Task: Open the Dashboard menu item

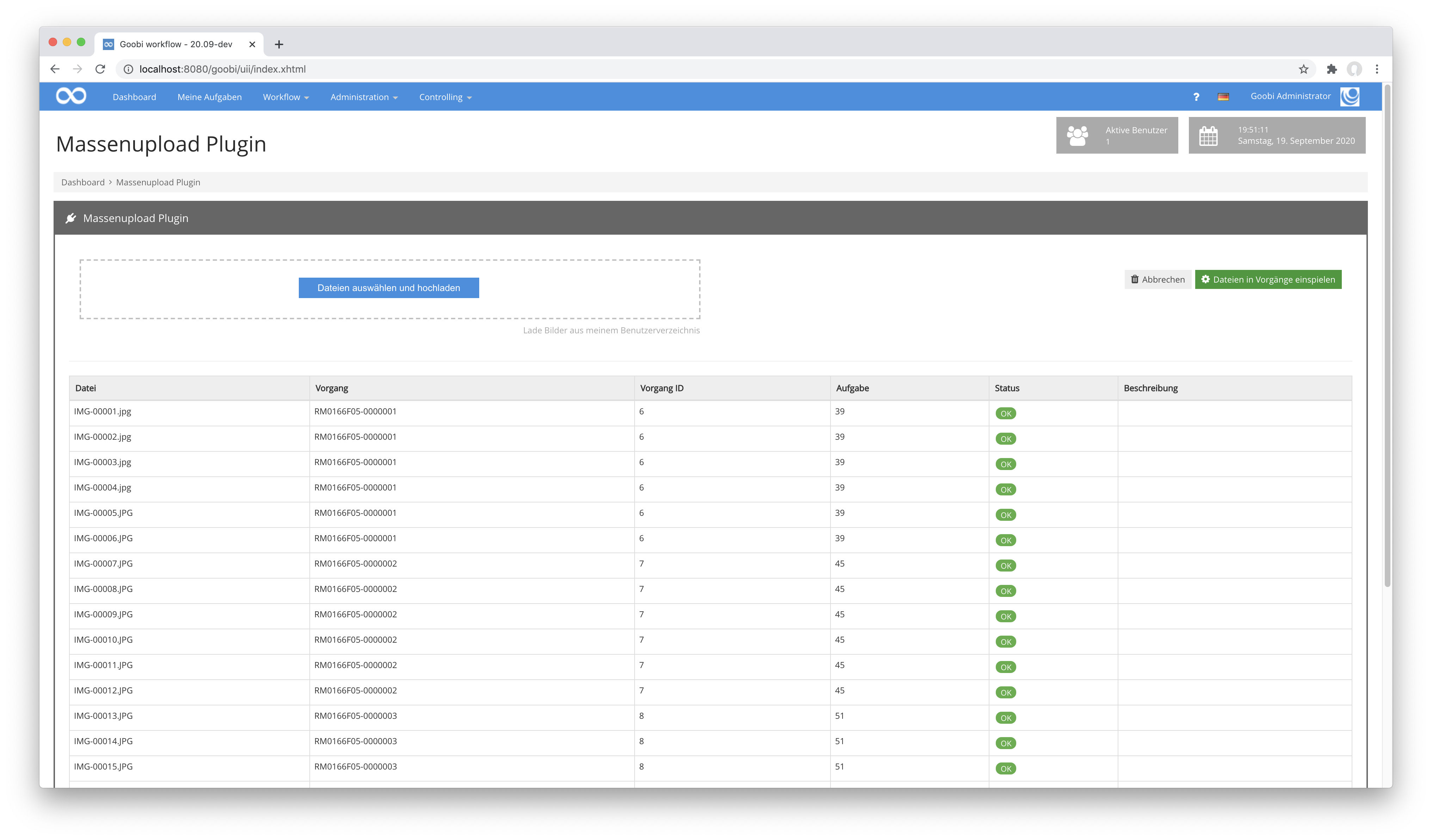Action: [134, 97]
